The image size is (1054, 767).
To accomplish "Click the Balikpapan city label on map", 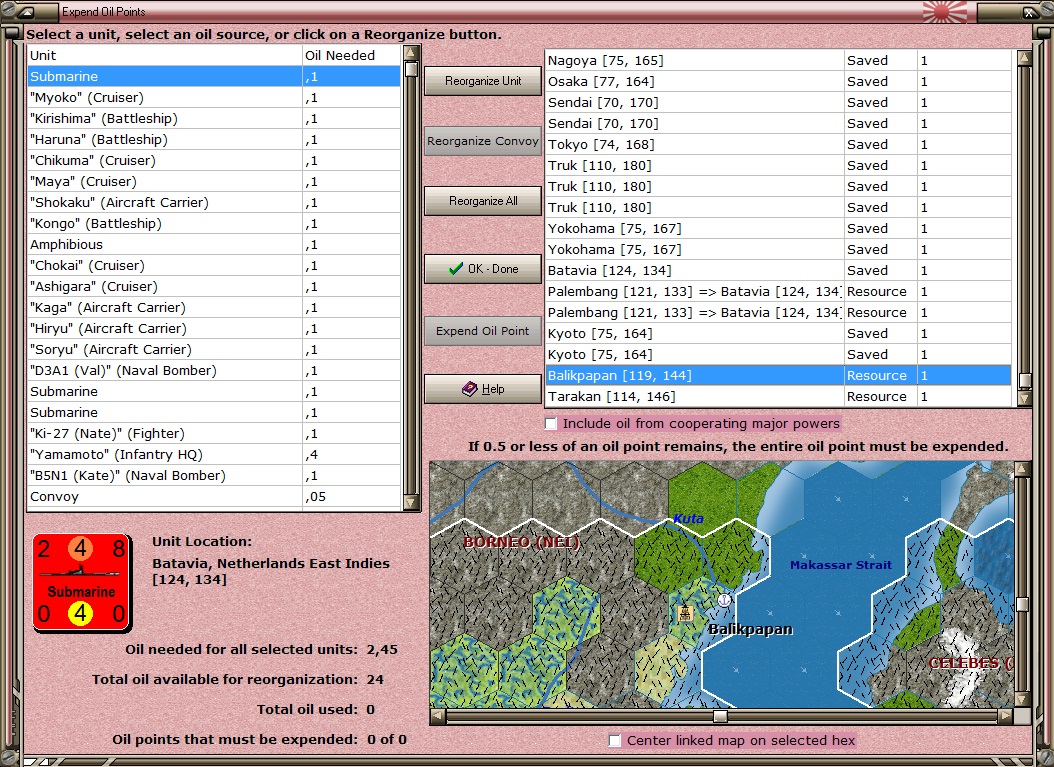I will [x=751, y=629].
